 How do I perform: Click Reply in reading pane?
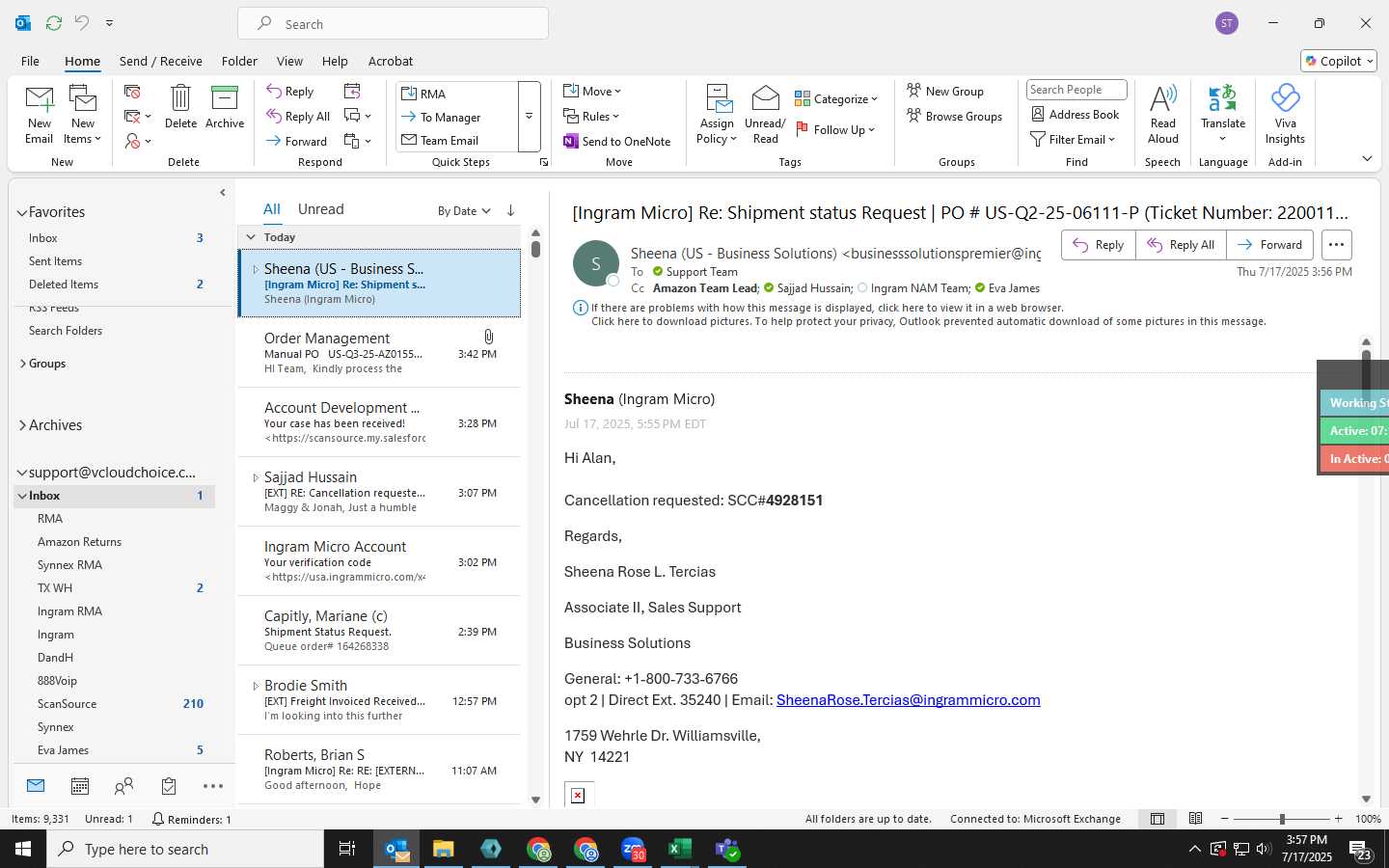pyautogui.click(x=1099, y=245)
